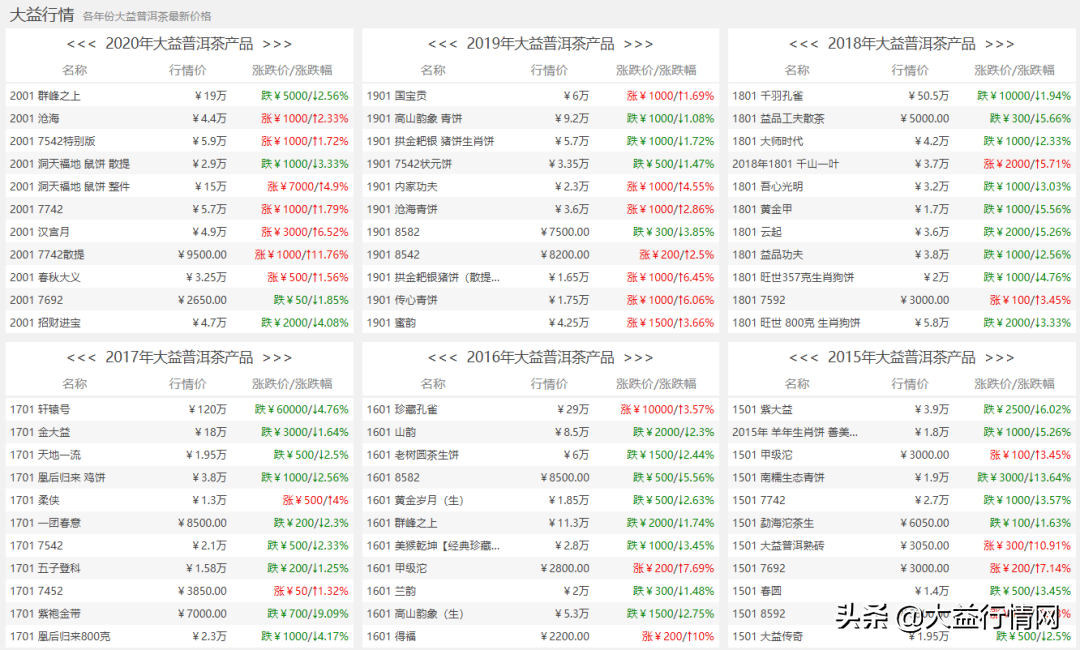Click the ¥120万 price of 1701 轩辕号
Image resolution: width=1080 pixels, height=650 pixels.
coord(207,409)
